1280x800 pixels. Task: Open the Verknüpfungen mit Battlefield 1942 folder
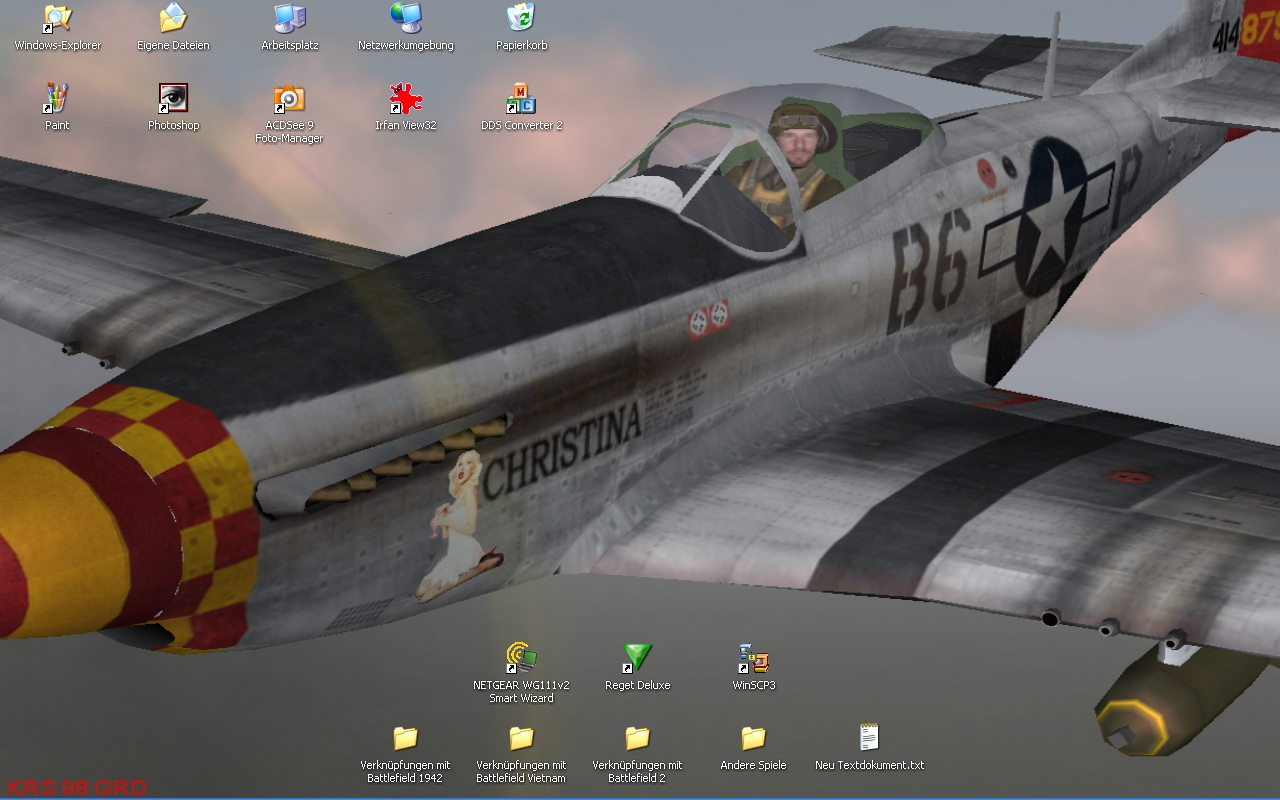point(405,738)
